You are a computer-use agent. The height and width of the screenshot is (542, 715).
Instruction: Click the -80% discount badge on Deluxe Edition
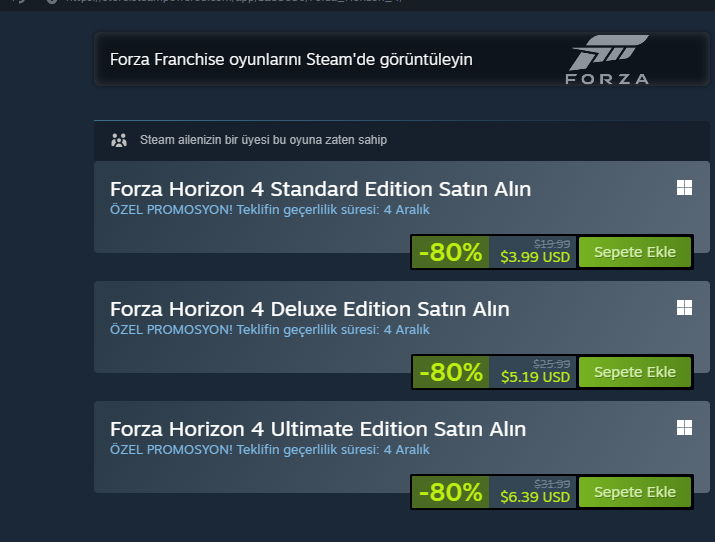coord(451,372)
